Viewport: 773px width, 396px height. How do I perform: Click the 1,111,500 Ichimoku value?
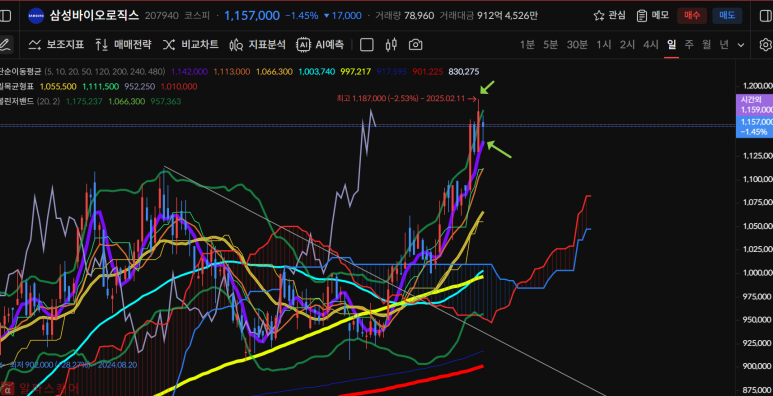tap(101, 86)
